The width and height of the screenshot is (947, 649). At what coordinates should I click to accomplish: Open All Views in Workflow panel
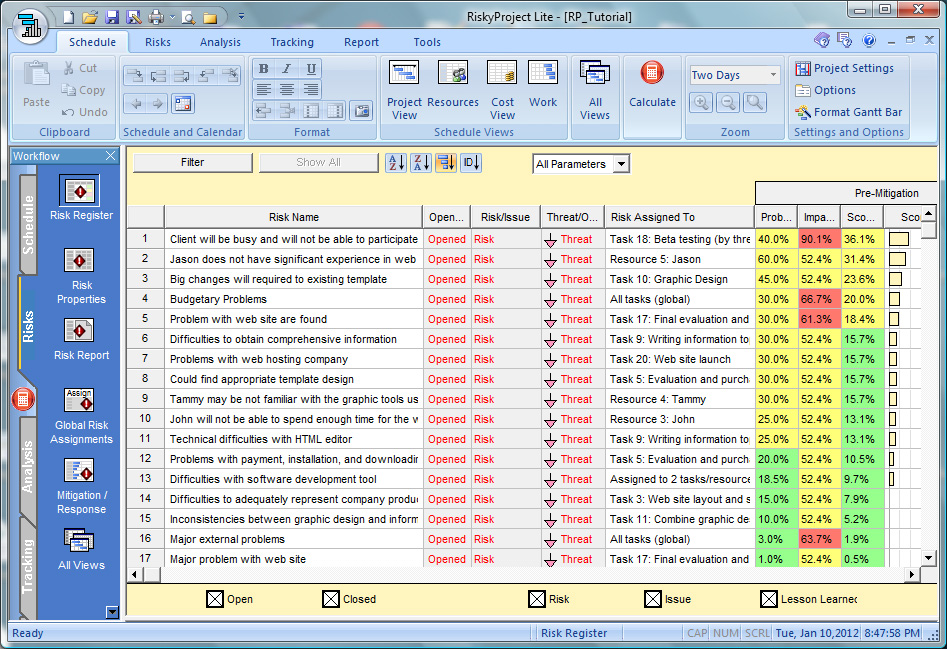pos(79,541)
